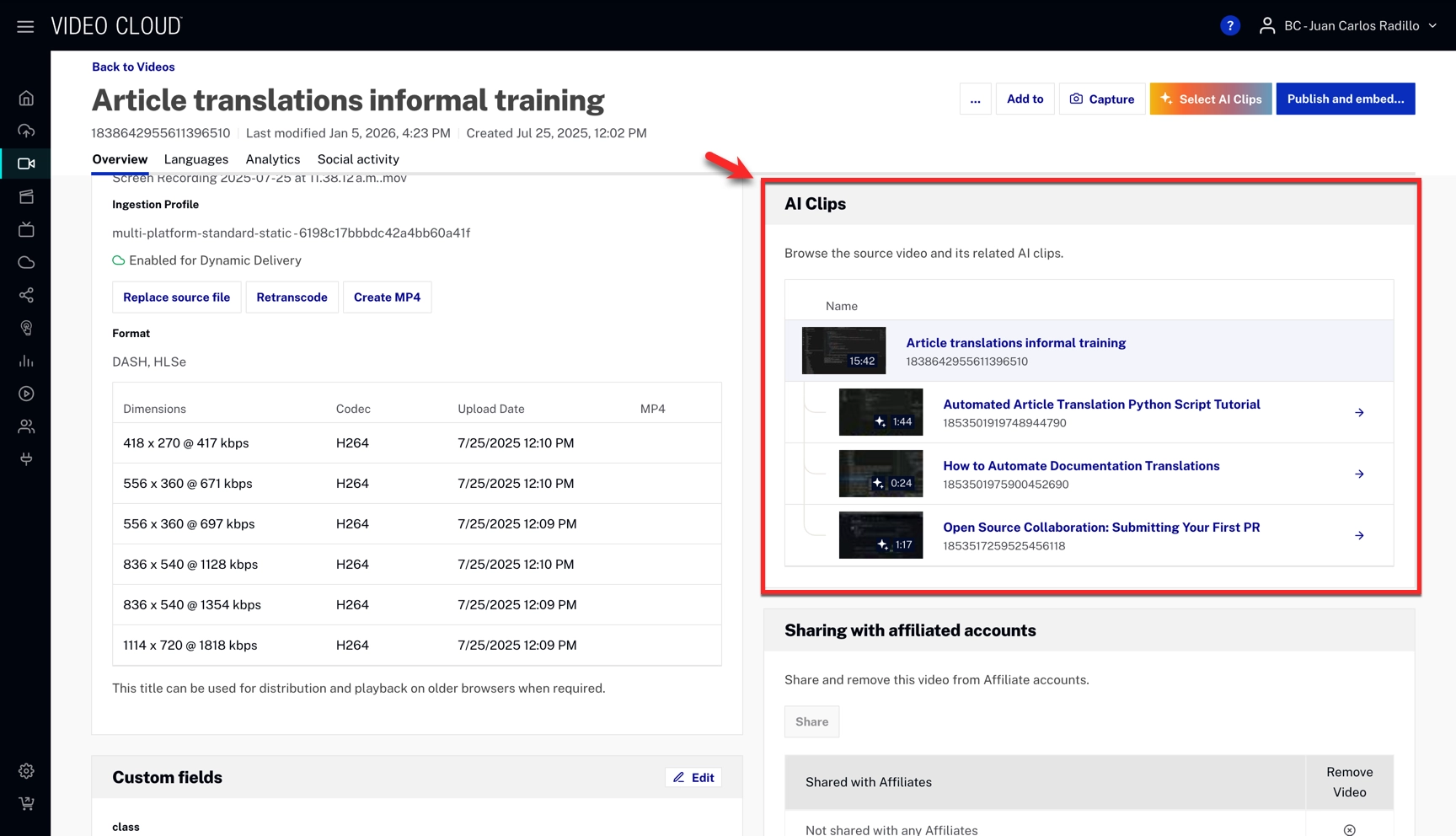This screenshot has height=836, width=1456.
Task: Switch to the Languages tab
Action: 195,159
